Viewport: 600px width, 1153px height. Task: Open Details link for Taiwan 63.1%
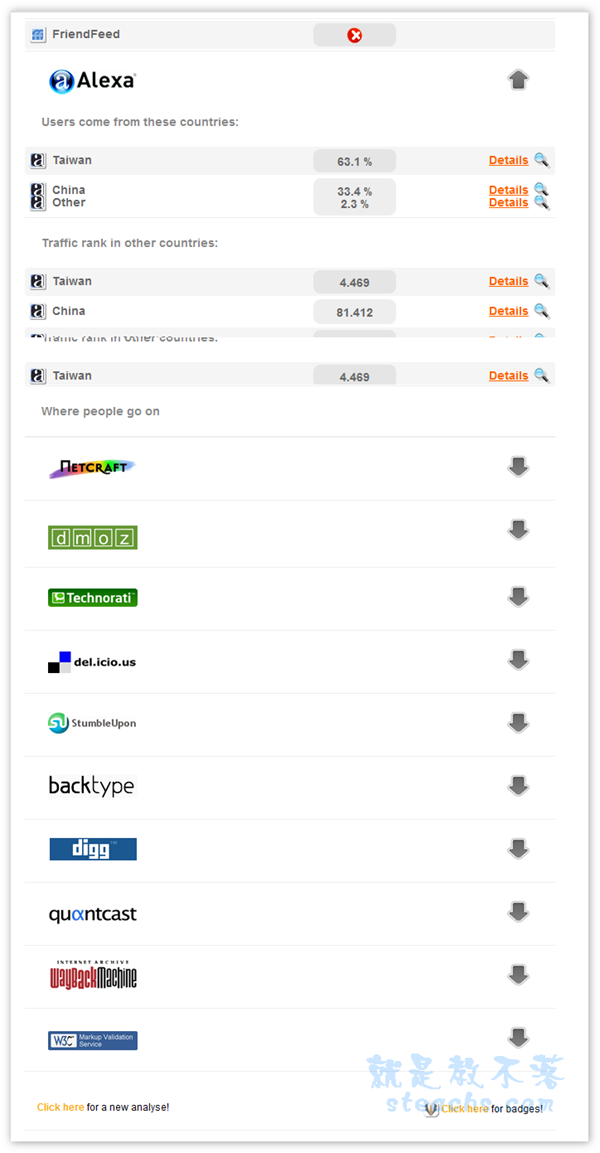(x=508, y=160)
